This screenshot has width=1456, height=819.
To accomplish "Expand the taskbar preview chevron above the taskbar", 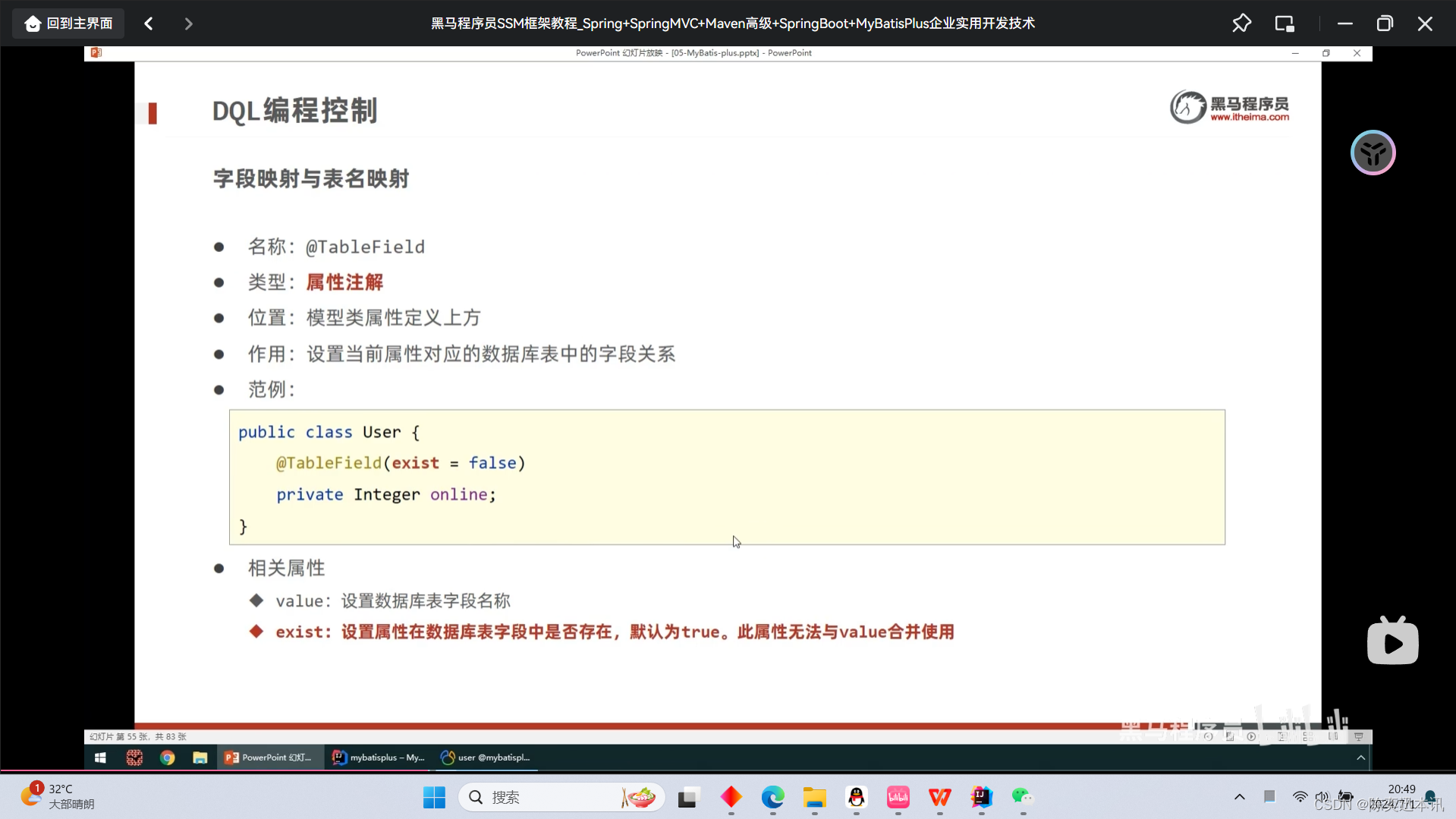I will [1360, 757].
